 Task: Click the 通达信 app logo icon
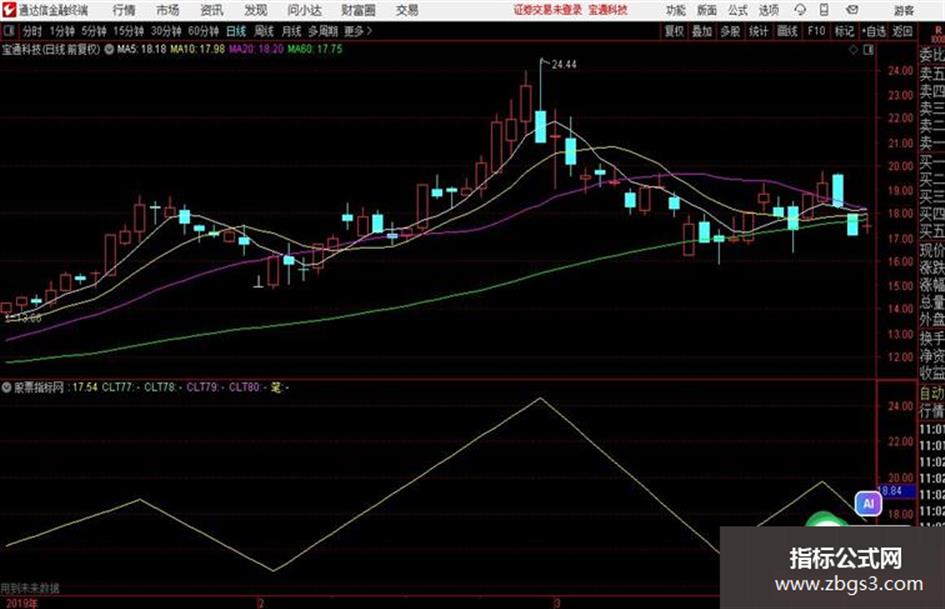(9, 10)
